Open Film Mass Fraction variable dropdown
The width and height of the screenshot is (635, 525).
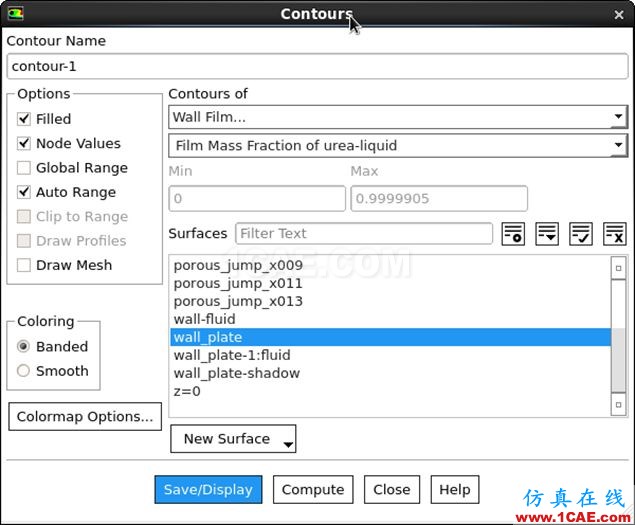coord(398,146)
